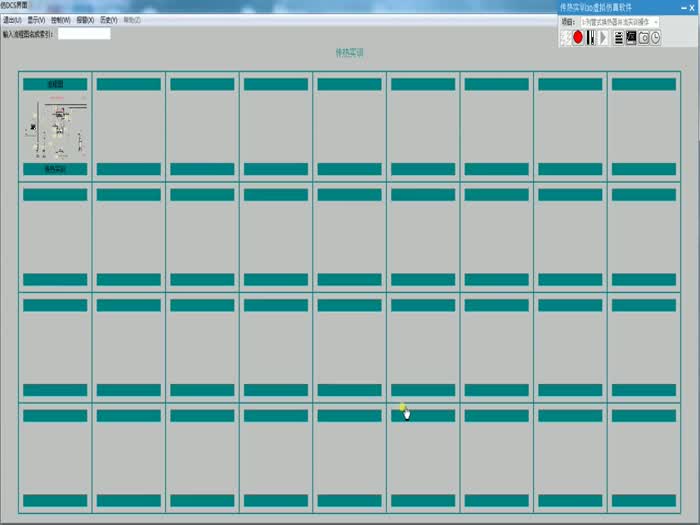This screenshot has height=525, width=700.
Task: Open the 控制 menu
Action: pyautogui.click(x=60, y=20)
